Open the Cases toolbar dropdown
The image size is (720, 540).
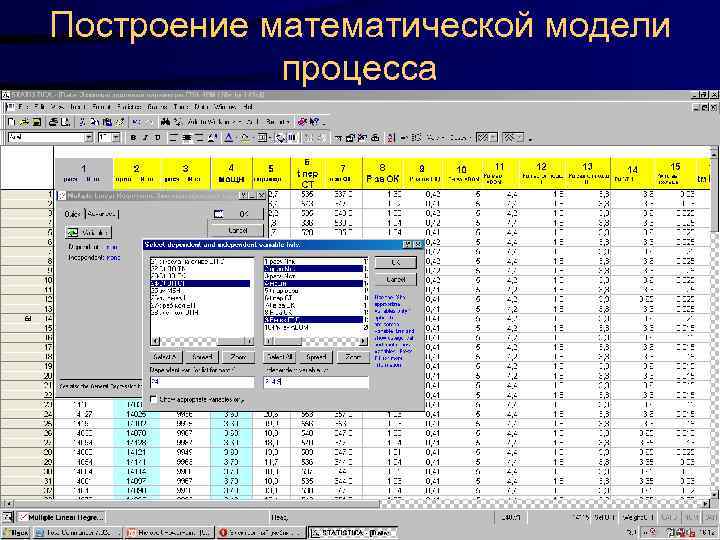coord(459,137)
